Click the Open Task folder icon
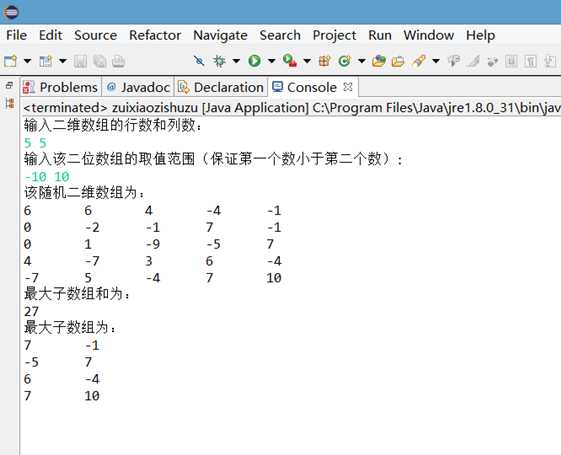 click(398, 62)
